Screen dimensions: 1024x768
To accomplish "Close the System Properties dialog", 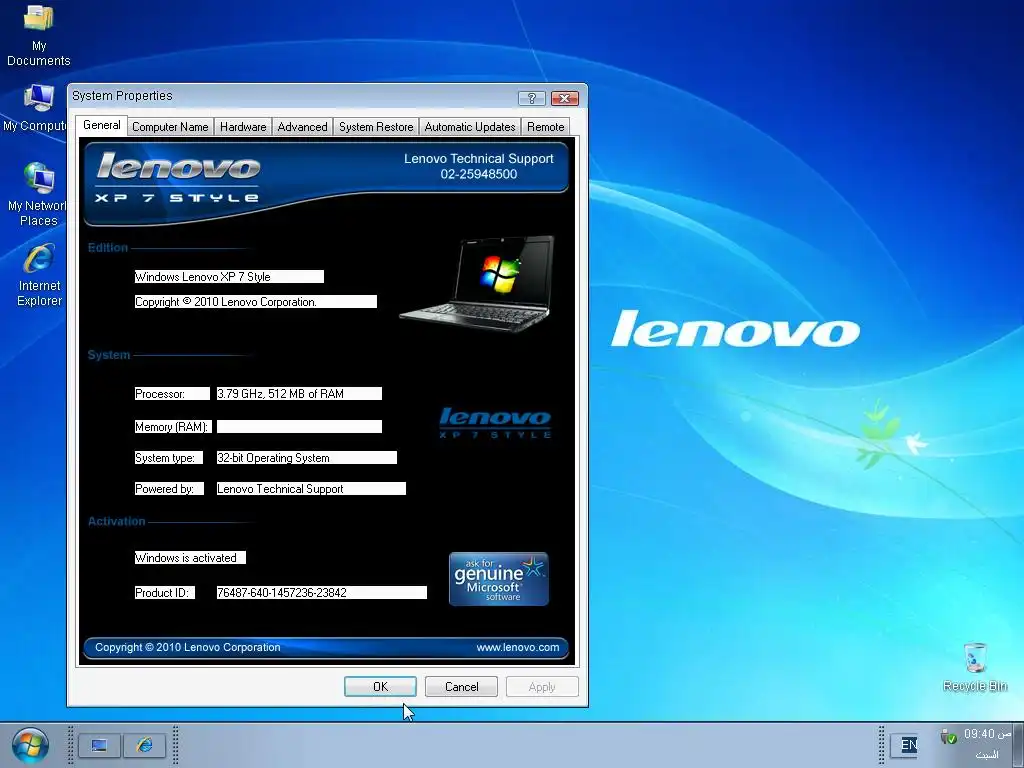I will pos(564,98).
